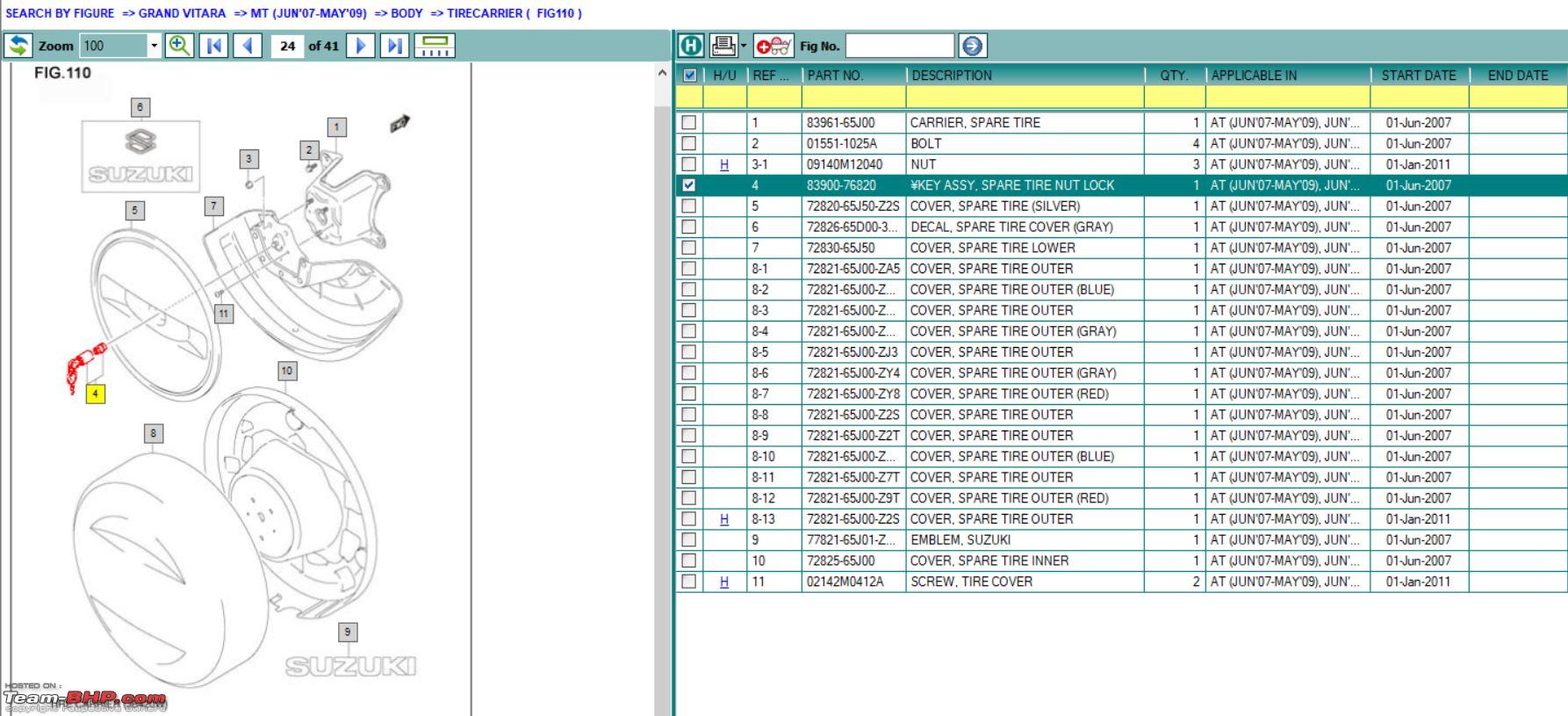Click the diagram panel scroll-up arrow

pos(662,73)
